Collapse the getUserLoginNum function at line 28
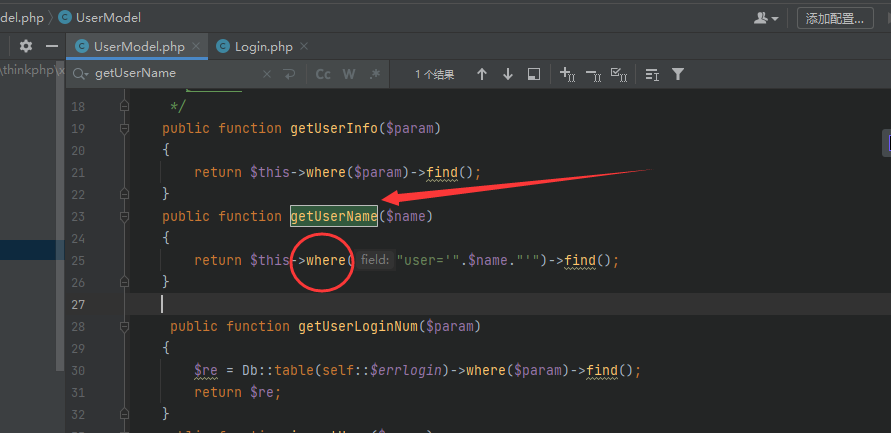Screen dimensions: 891x433 point(124,326)
